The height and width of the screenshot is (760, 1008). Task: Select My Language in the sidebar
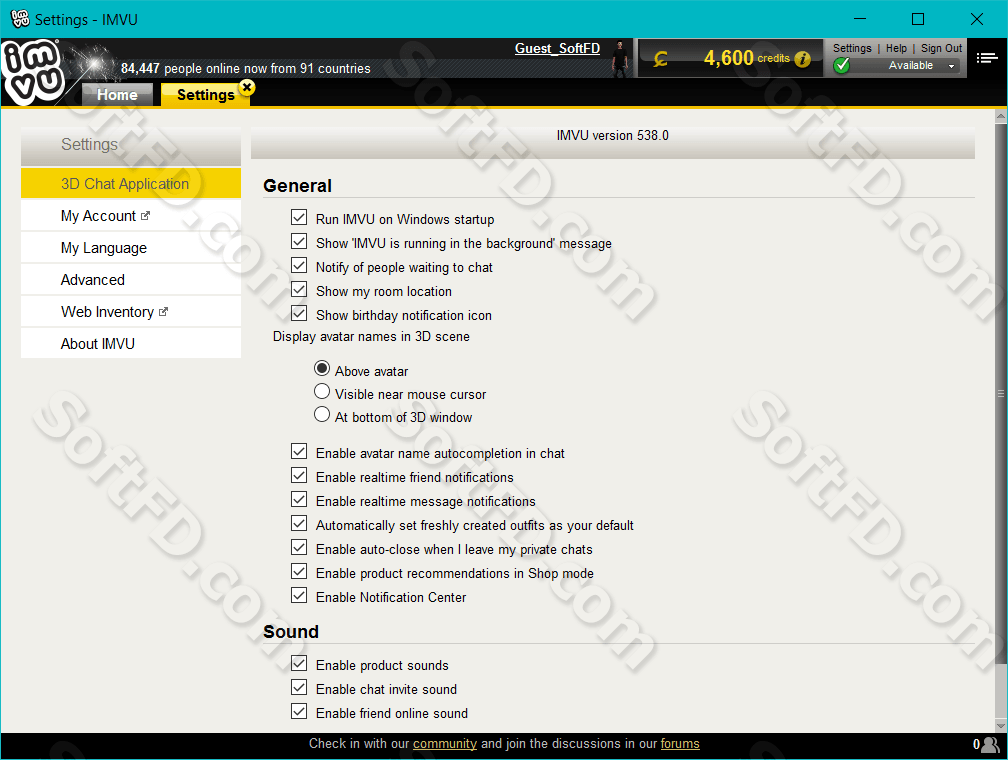131,248
